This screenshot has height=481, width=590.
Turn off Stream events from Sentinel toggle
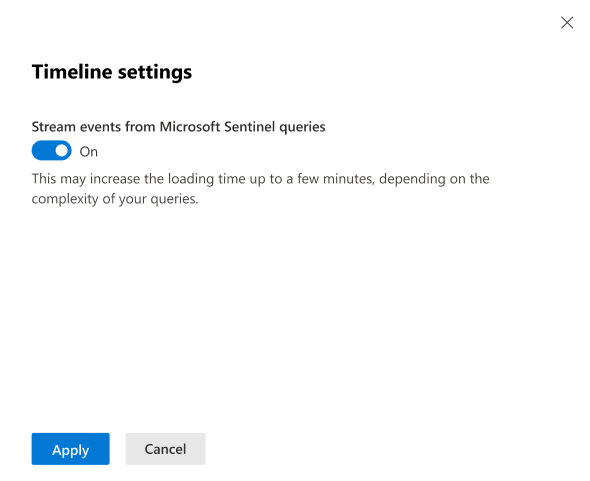pos(52,151)
